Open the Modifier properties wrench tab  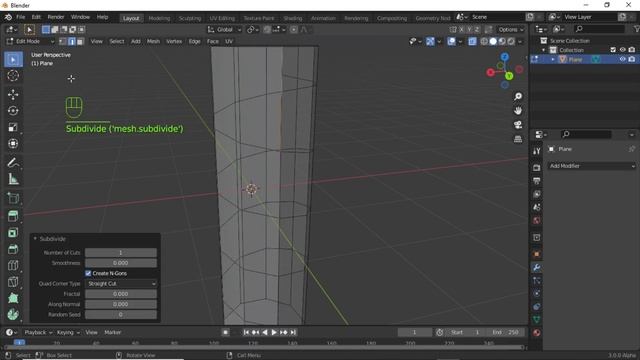[x=537, y=267]
